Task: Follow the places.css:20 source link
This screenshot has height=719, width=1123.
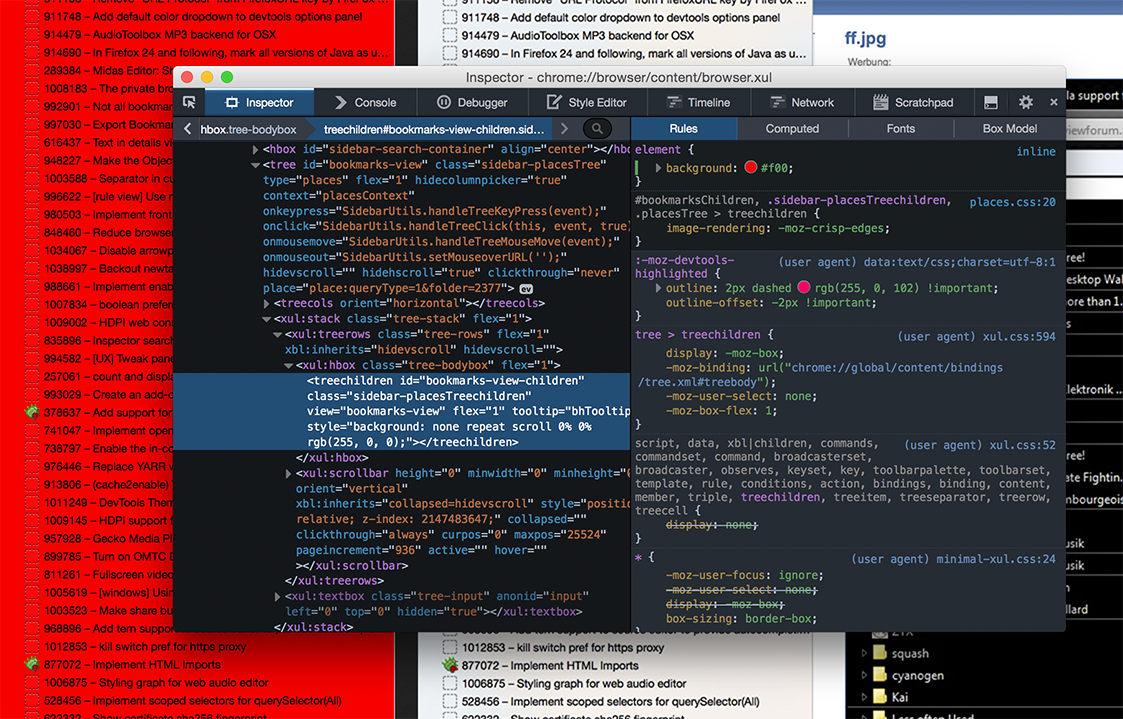Action: point(1012,202)
